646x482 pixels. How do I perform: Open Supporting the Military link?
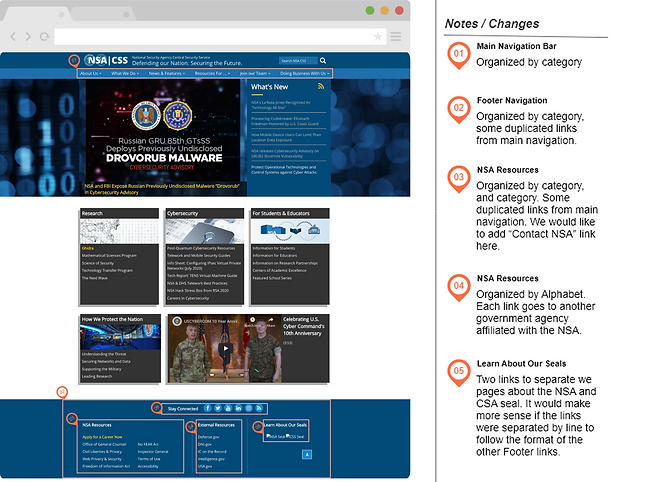[x=101, y=369]
